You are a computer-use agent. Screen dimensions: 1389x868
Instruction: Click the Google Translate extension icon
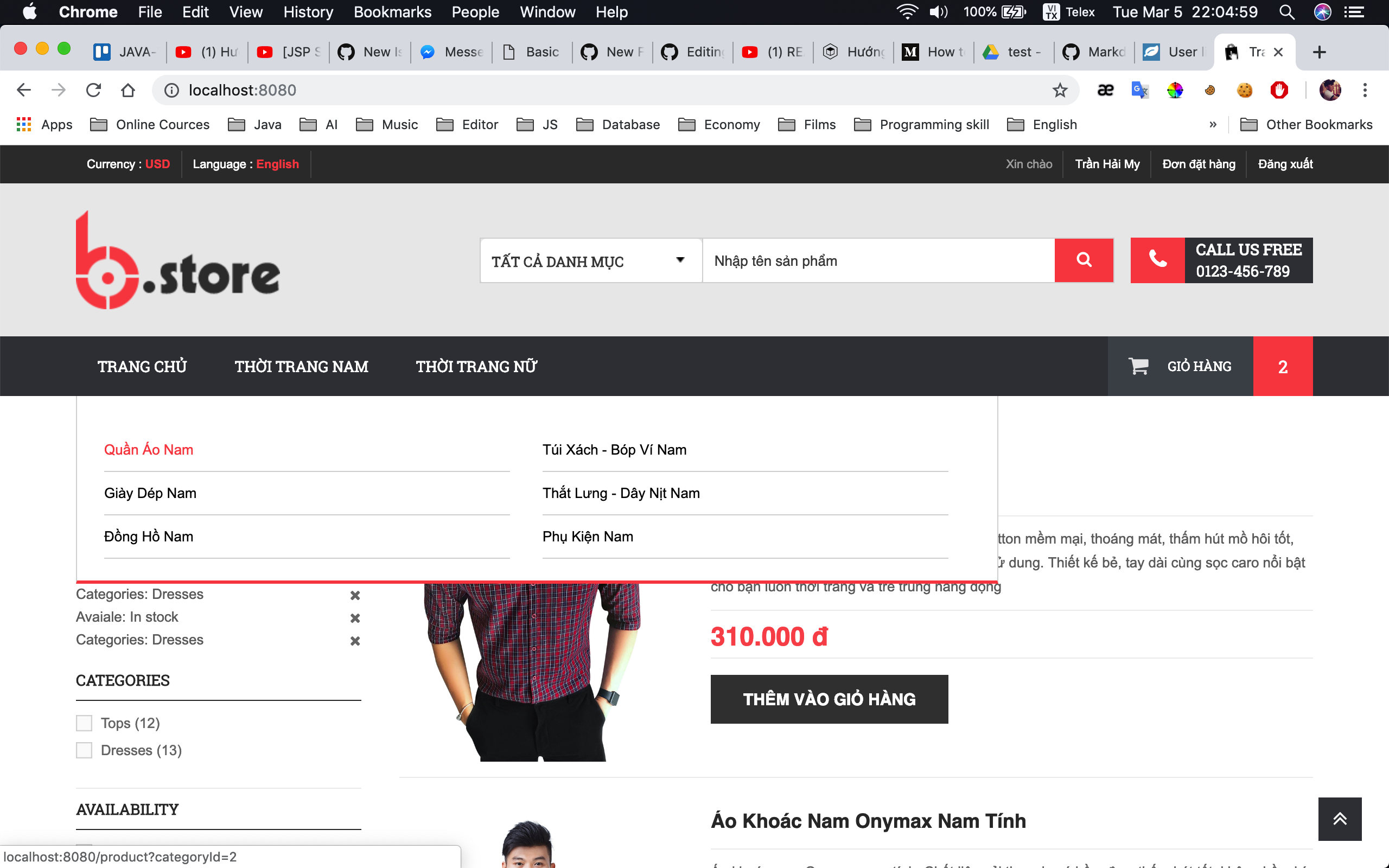[1139, 90]
